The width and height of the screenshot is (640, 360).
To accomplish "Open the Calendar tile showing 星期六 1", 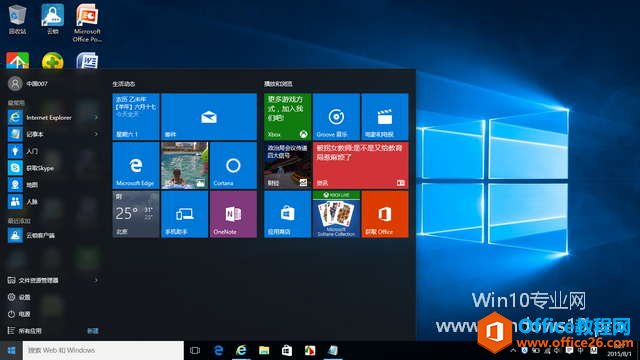I will [x=136, y=117].
